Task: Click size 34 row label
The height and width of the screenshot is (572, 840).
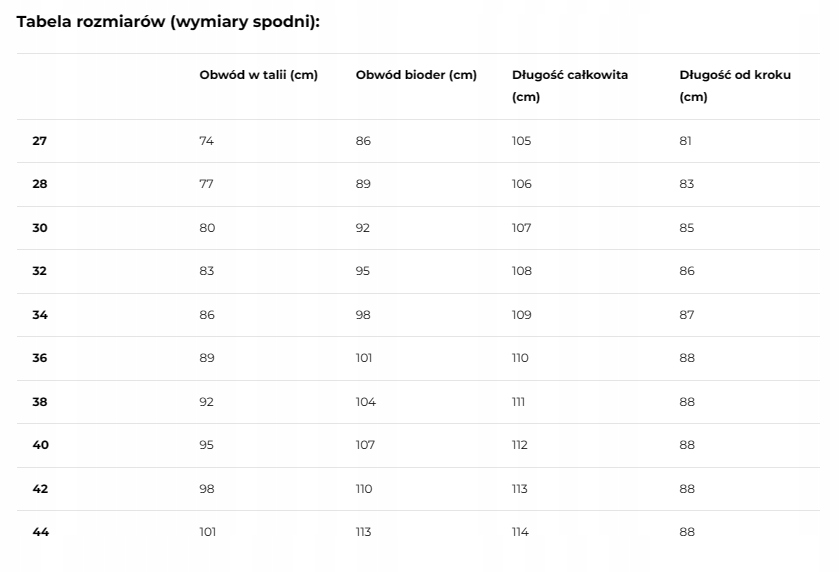Action: (x=40, y=315)
